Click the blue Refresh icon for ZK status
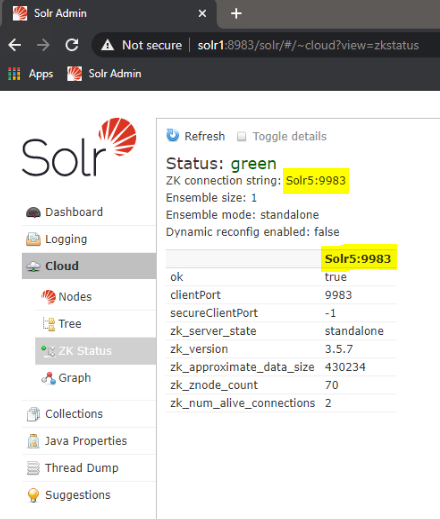The height and width of the screenshot is (519, 440). (173, 136)
